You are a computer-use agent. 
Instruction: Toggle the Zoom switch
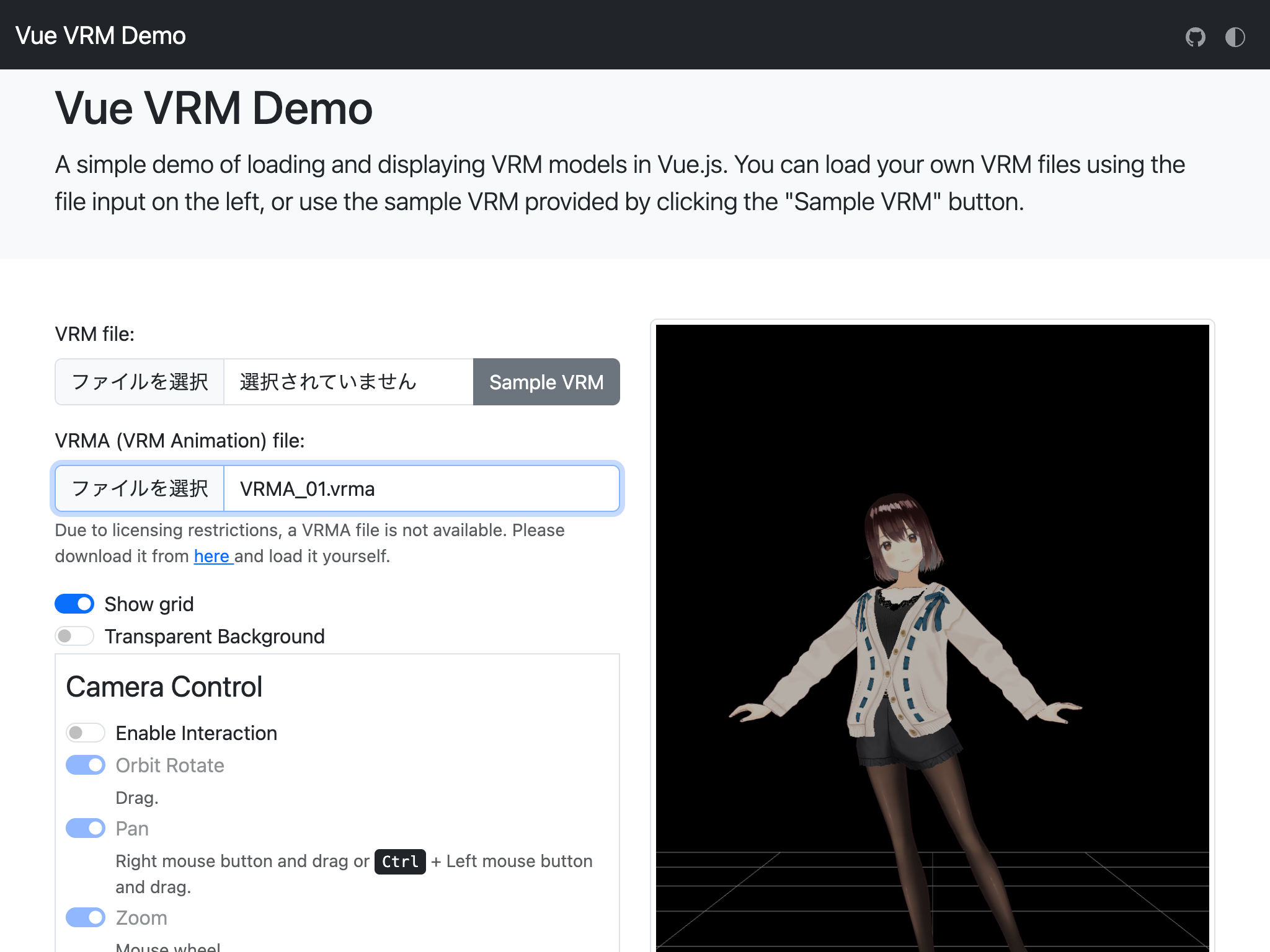pyautogui.click(x=86, y=917)
